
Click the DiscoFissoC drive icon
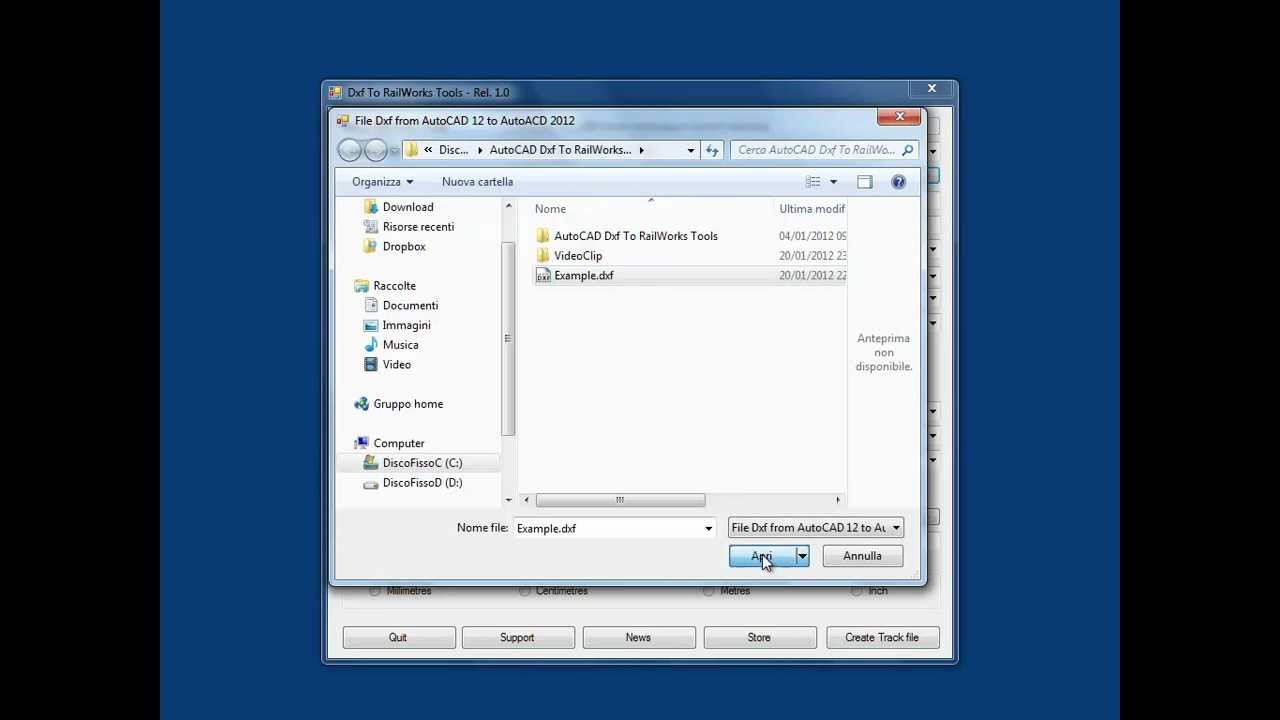pos(371,463)
